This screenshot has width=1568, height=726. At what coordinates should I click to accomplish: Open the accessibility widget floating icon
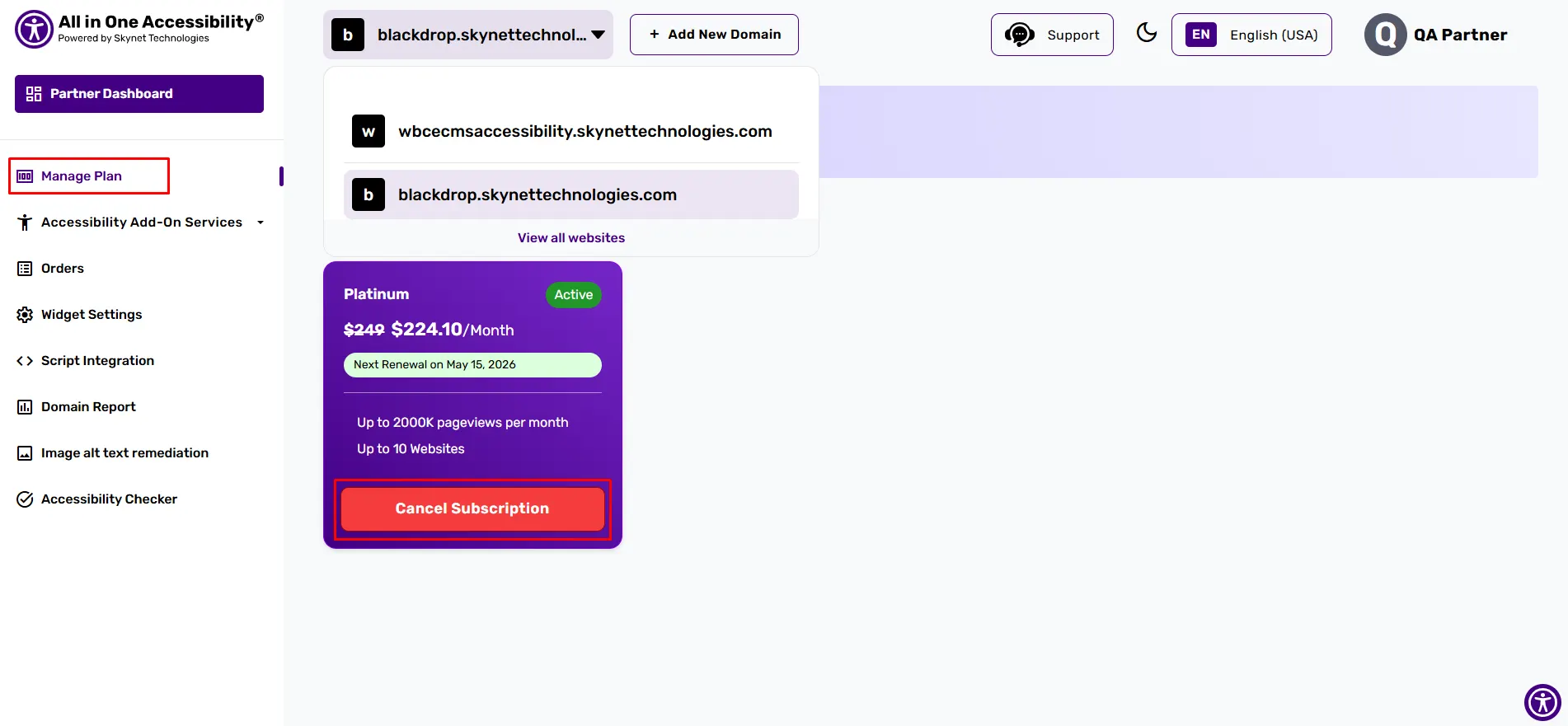(x=1542, y=703)
